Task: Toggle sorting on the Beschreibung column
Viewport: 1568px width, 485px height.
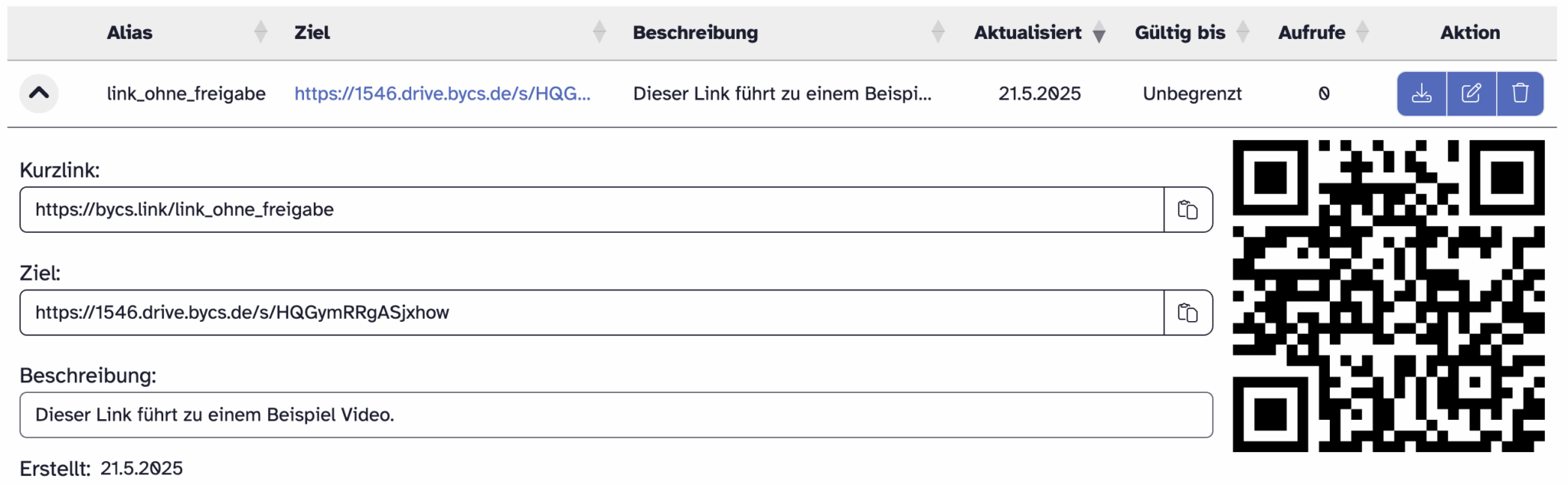Action: pos(936,32)
